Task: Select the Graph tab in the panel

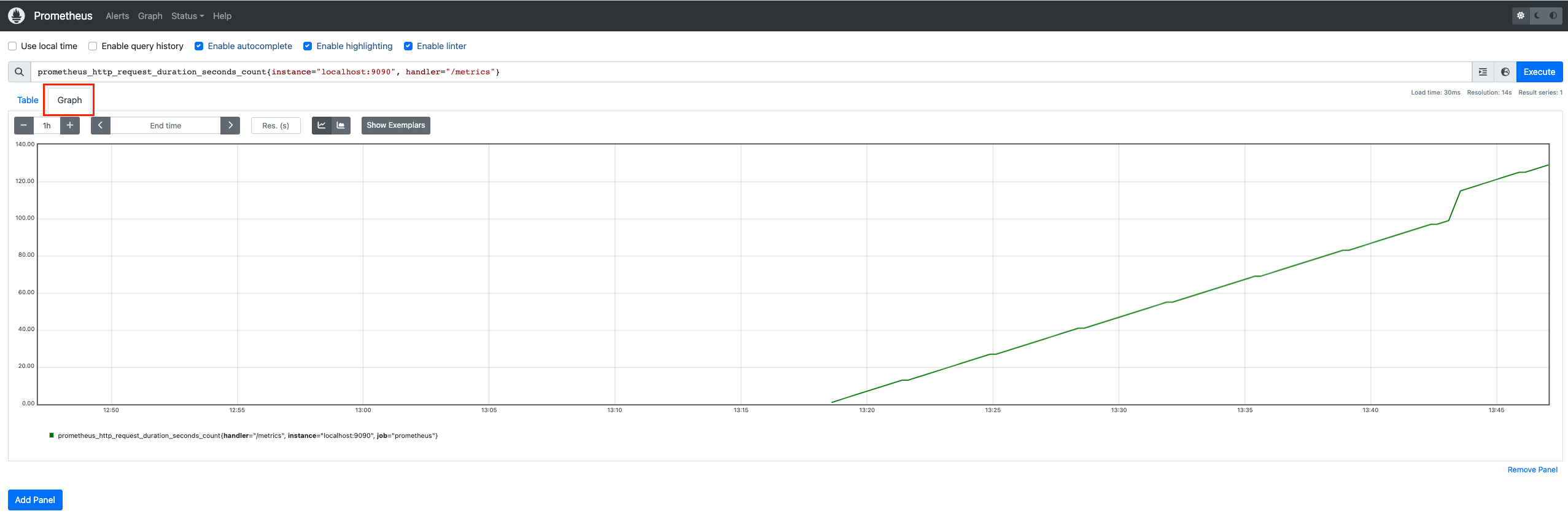Action: (69, 100)
